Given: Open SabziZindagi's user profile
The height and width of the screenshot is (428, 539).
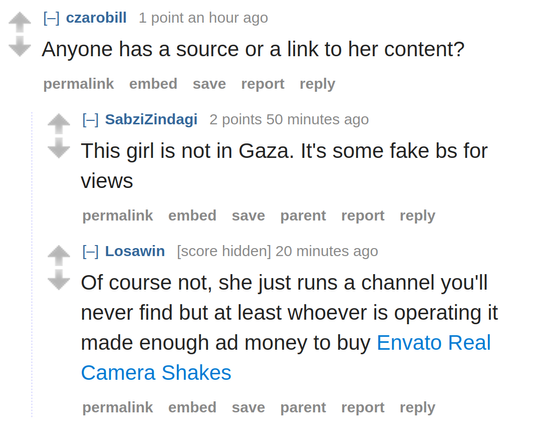Looking at the screenshot, I should 151,120.
